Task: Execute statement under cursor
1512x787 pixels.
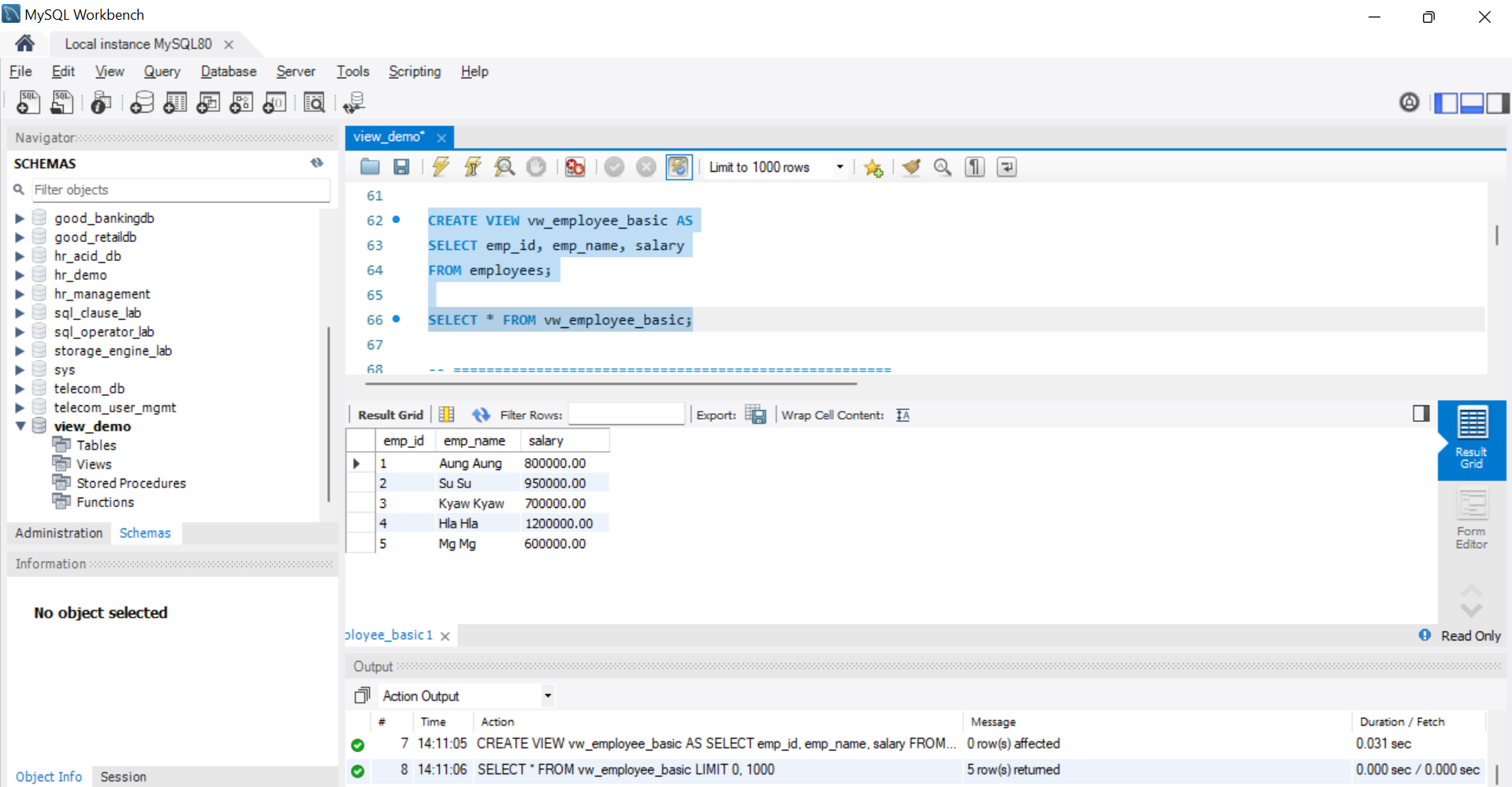Action: click(x=472, y=166)
